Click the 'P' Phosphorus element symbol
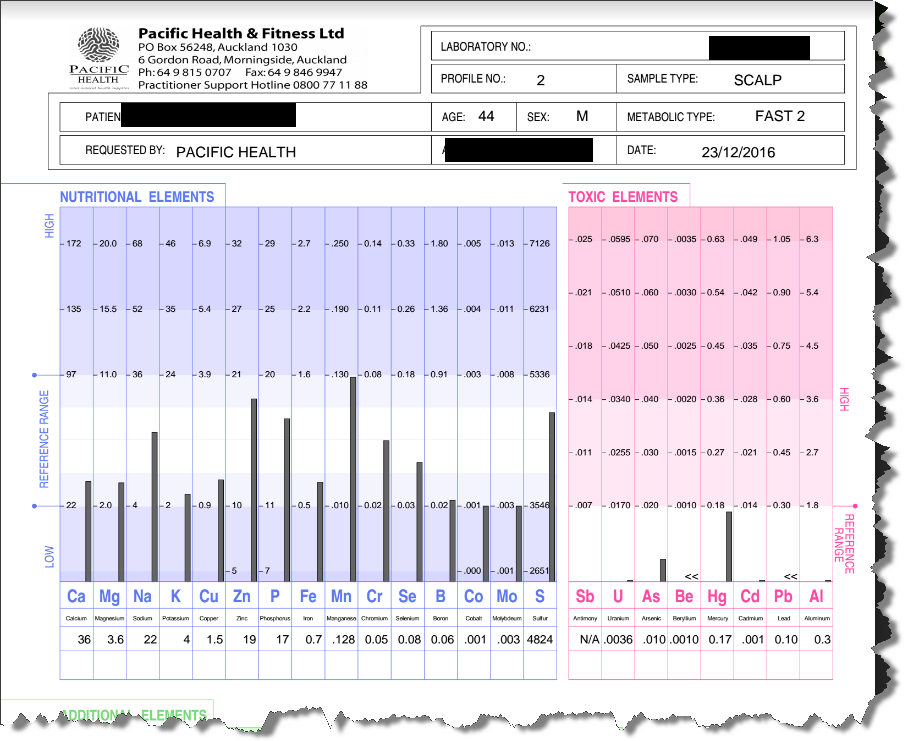 275,596
